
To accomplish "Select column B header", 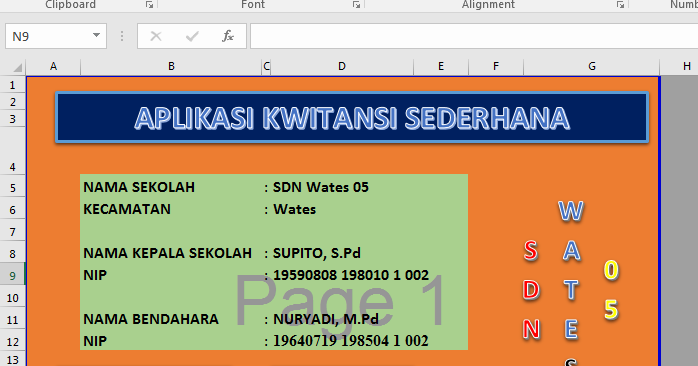I will 171,66.
